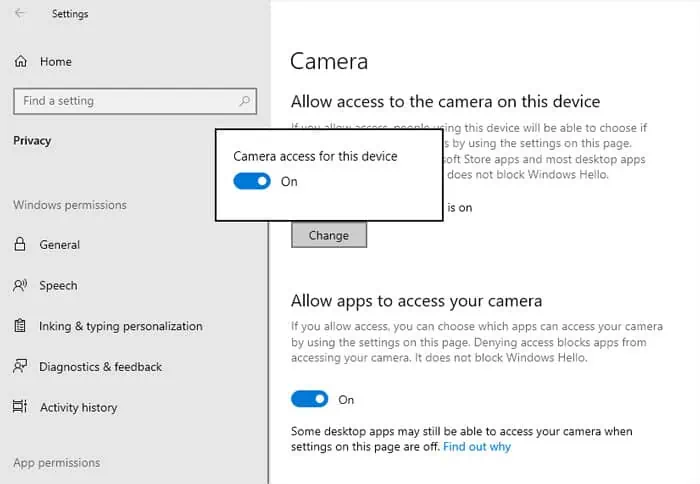
Task: Open the Find out why link
Action: pos(477,446)
